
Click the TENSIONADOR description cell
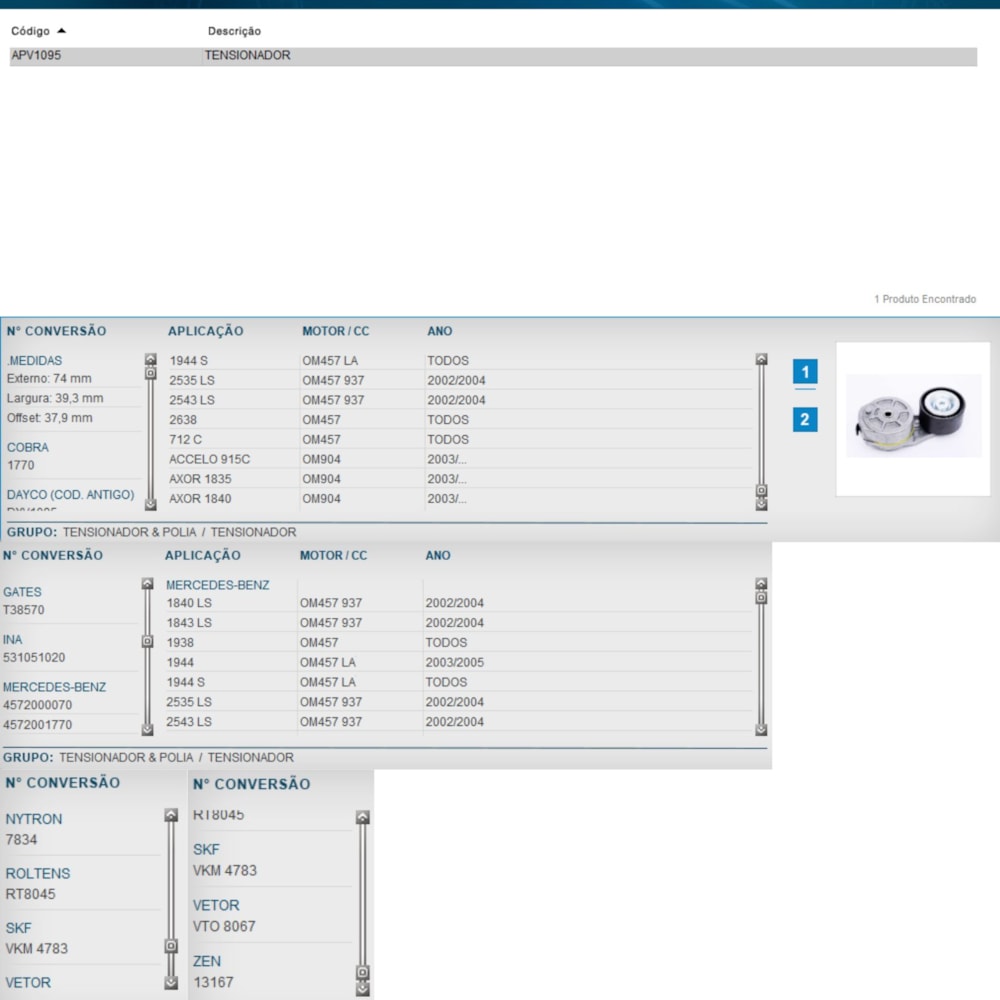click(247, 55)
